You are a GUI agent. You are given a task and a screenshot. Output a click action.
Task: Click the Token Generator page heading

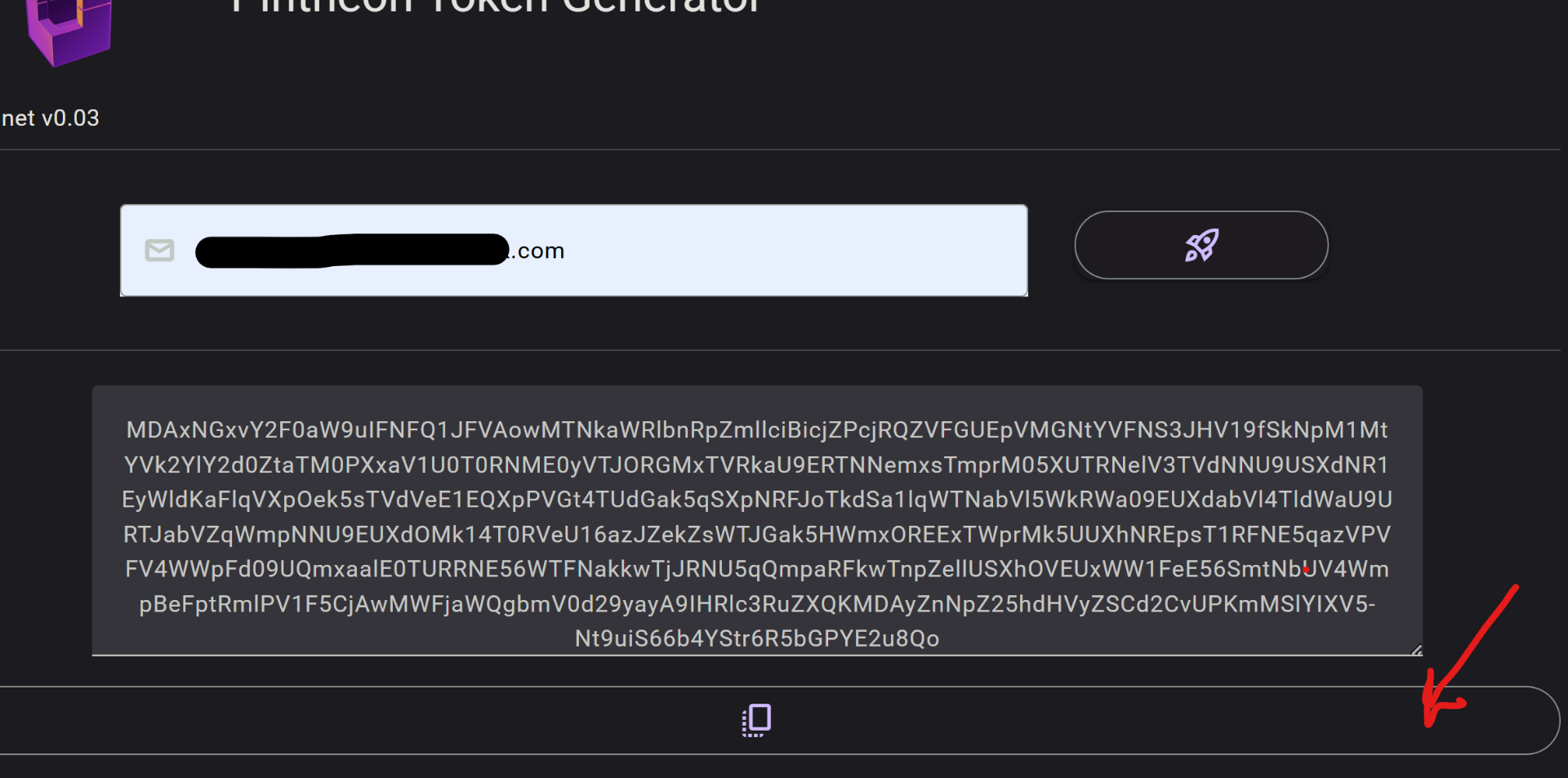pyautogui.click(x=495, y=7)
